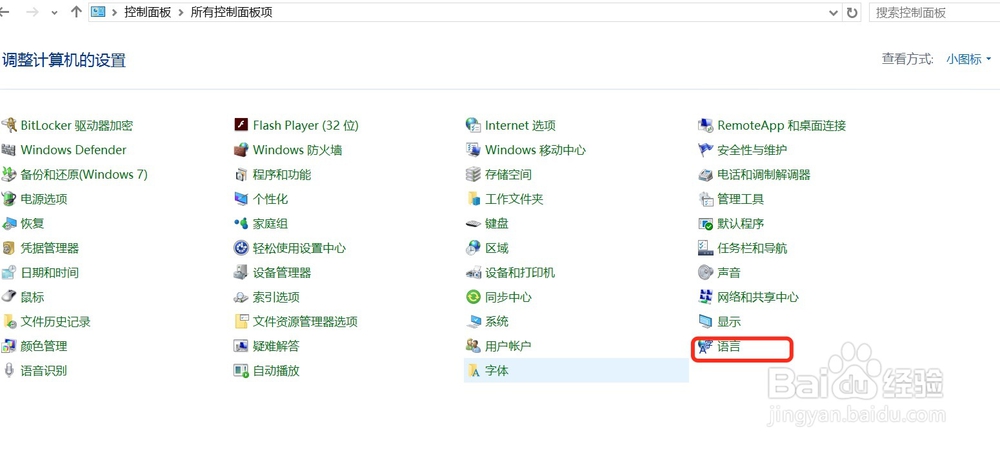
Task: Open the 备份和还原(Windows 7) icon
Action: (8, 174)
